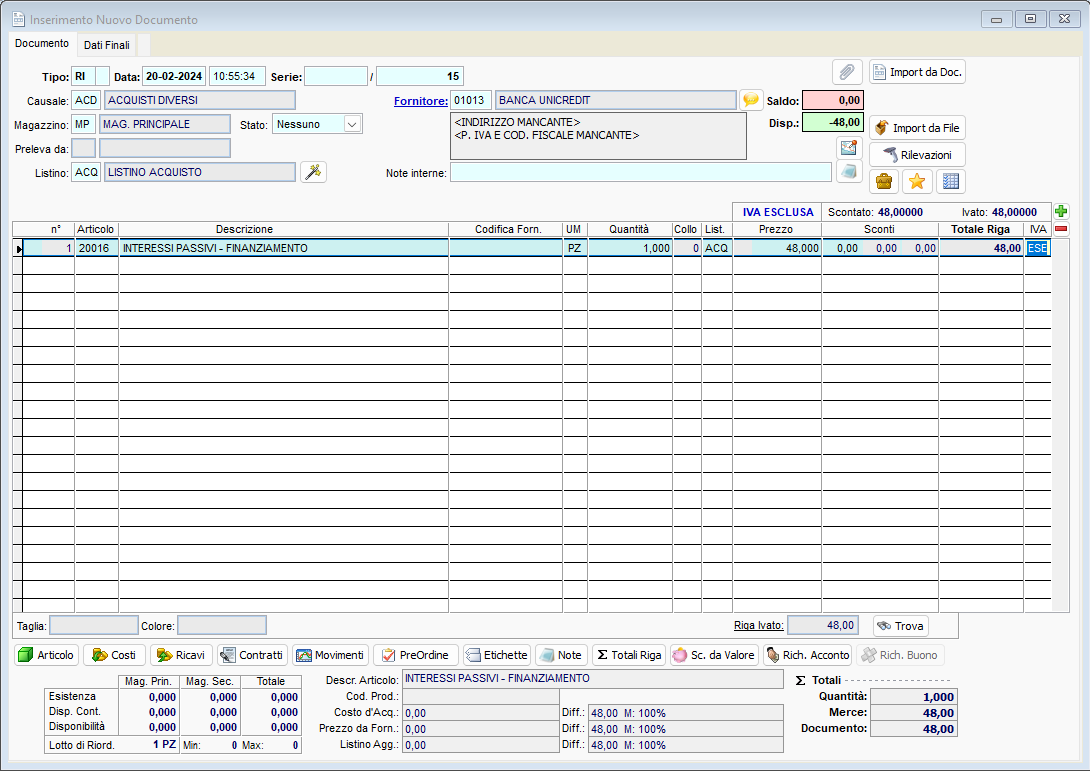
Task: Open the Fornitore link
Action: pos(420,101)
